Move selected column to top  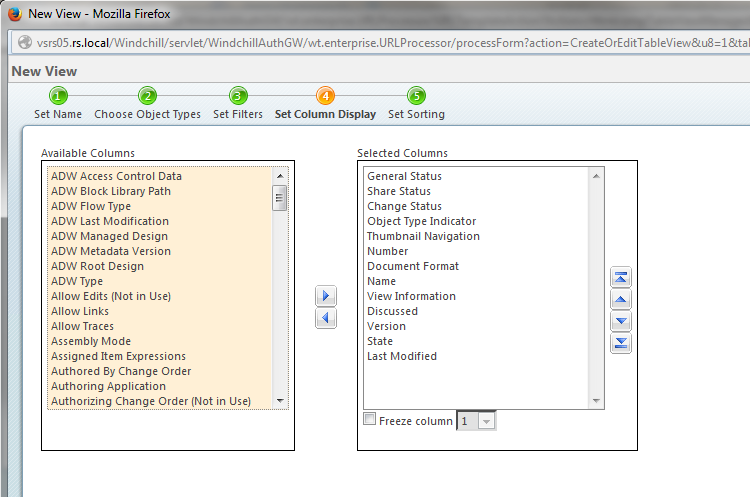(621, 277)
